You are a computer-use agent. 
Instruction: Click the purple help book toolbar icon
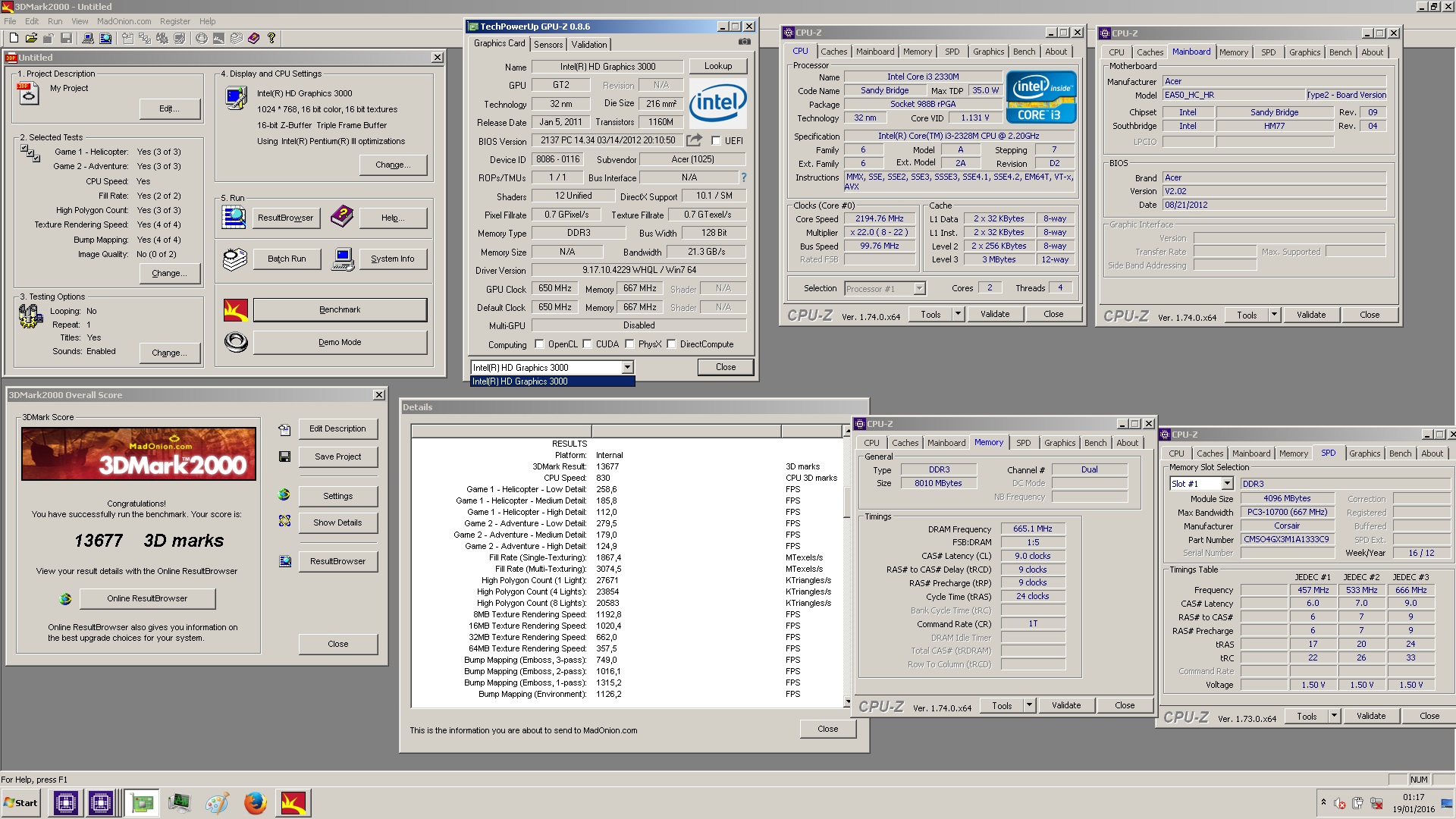(253, 38)
